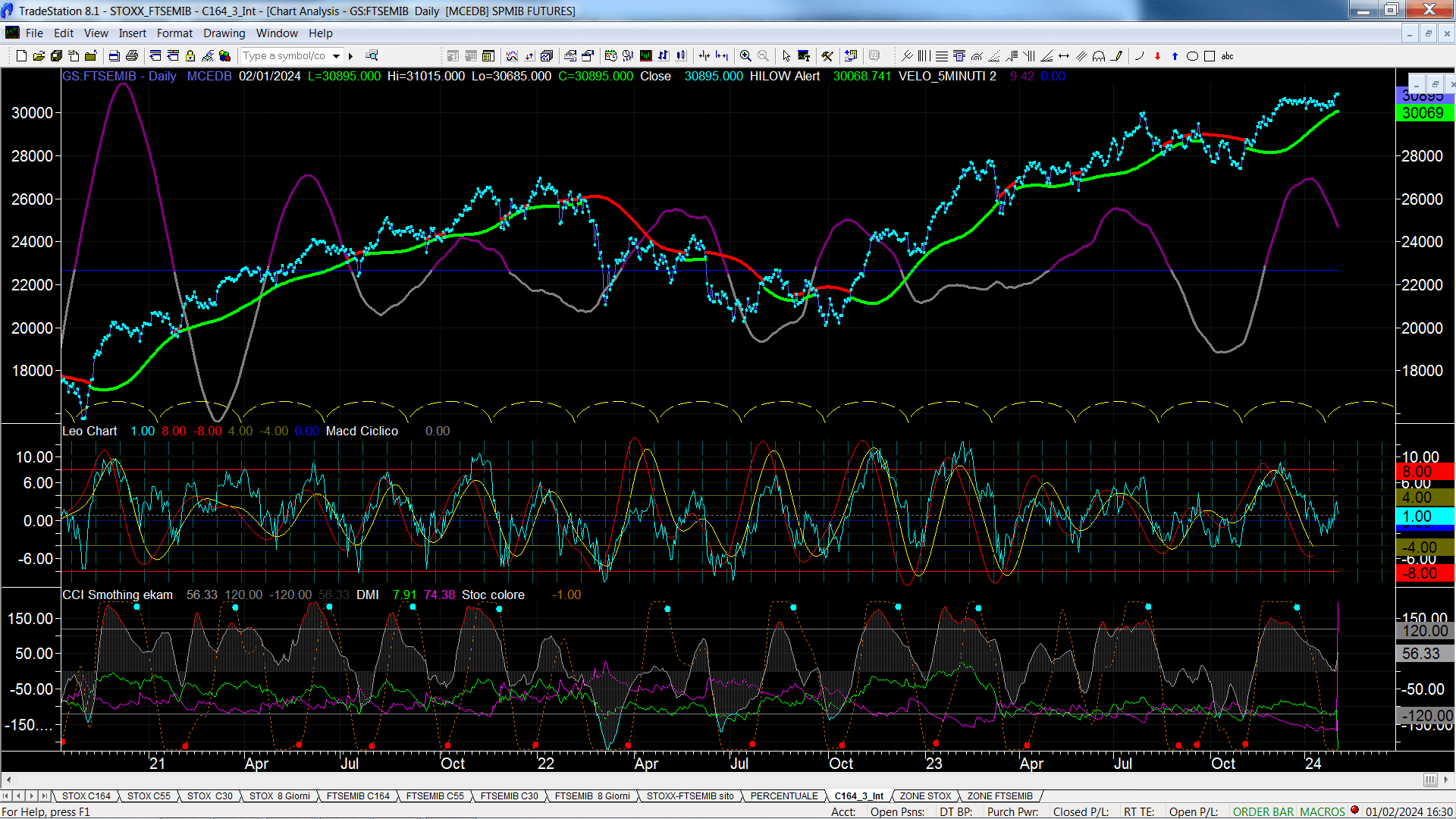Image resolution: width=1456 pixels, height=819 pixels.
Task: Open the Format menu
Action: click(x=174, y=33)
